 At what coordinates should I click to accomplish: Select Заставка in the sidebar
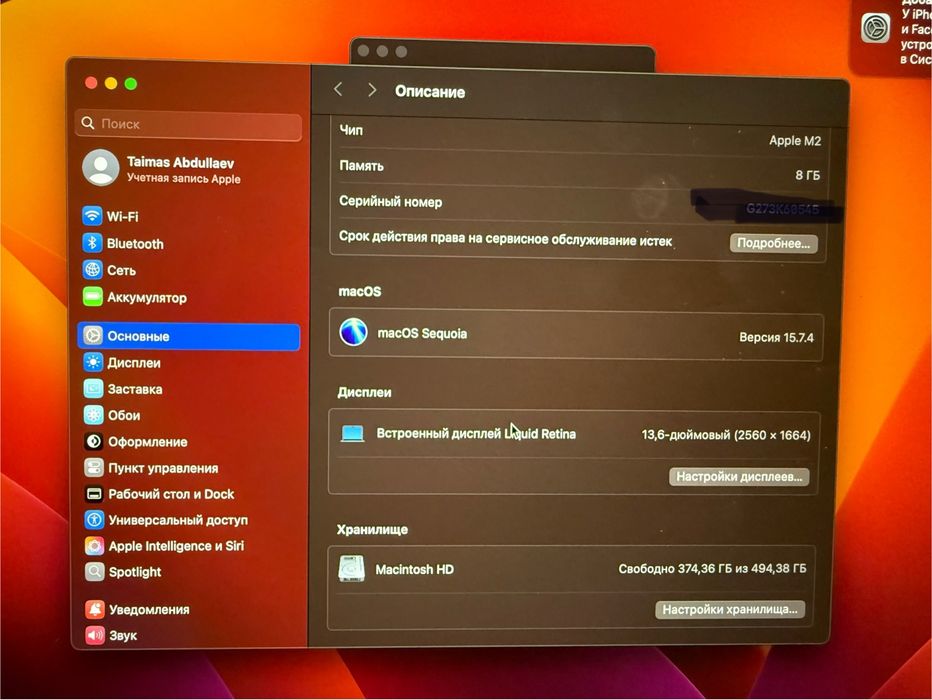pyautogui.click(x=189, y=389)
